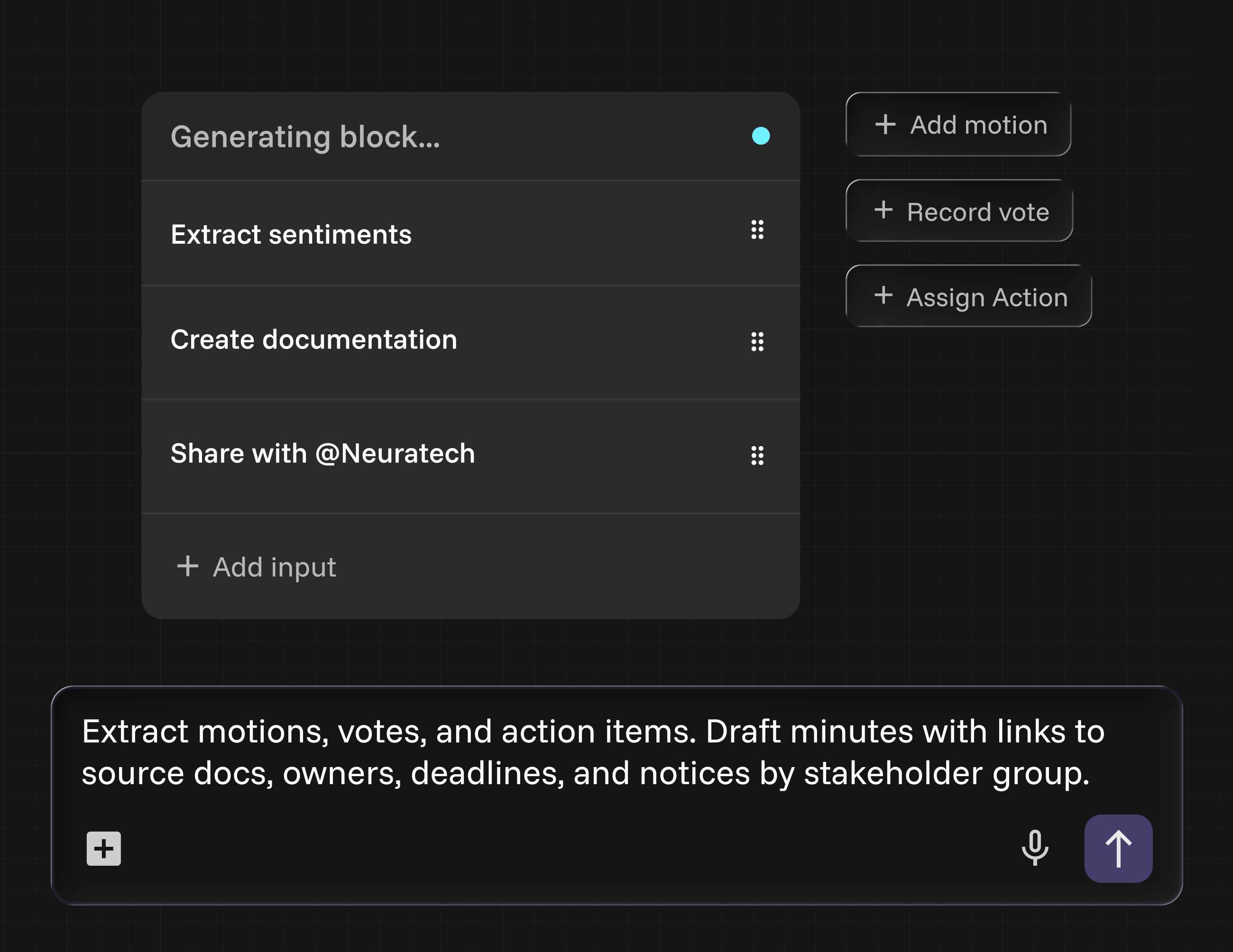Image resolution: width=1233 pixels, height=952 pixels.
Task: Click the plus icon beside Add input
Action: click(x=188, y=566)
